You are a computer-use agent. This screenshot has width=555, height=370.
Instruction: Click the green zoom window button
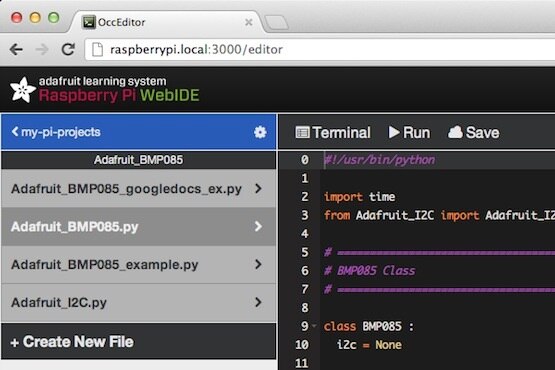coord(54,17)
